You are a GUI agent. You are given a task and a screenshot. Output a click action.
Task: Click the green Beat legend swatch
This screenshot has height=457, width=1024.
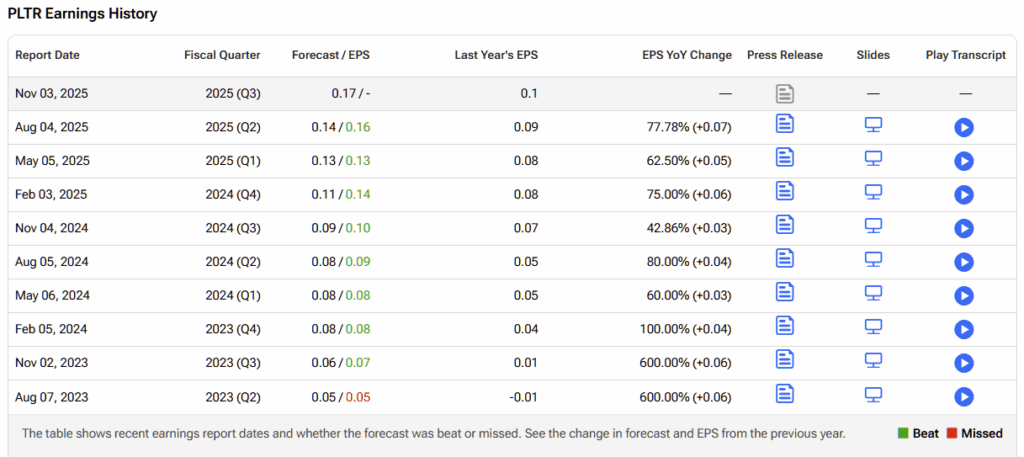click(902, 434)
